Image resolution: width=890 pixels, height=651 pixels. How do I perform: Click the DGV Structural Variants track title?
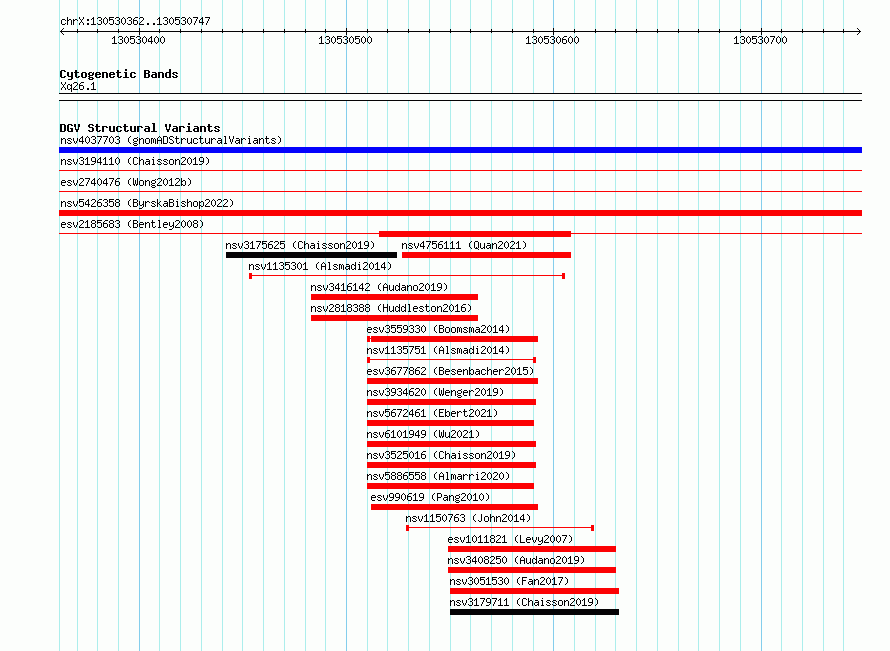(x=140, y=128)
